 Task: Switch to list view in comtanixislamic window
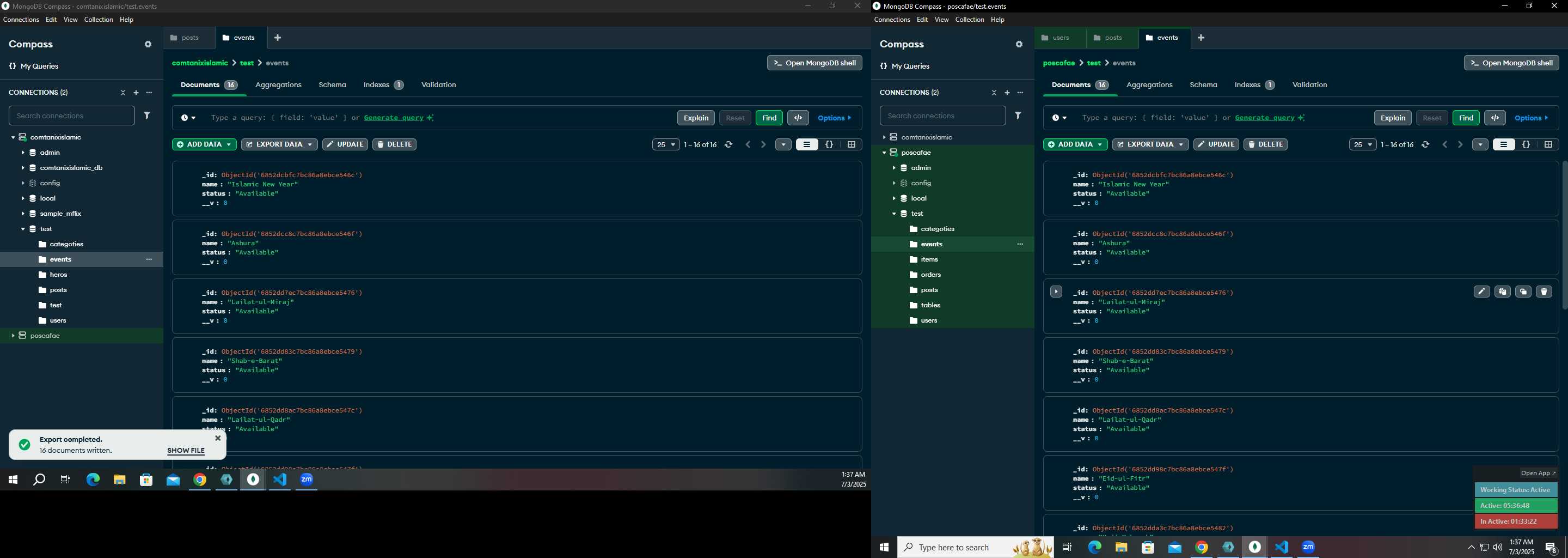(806, 144)
